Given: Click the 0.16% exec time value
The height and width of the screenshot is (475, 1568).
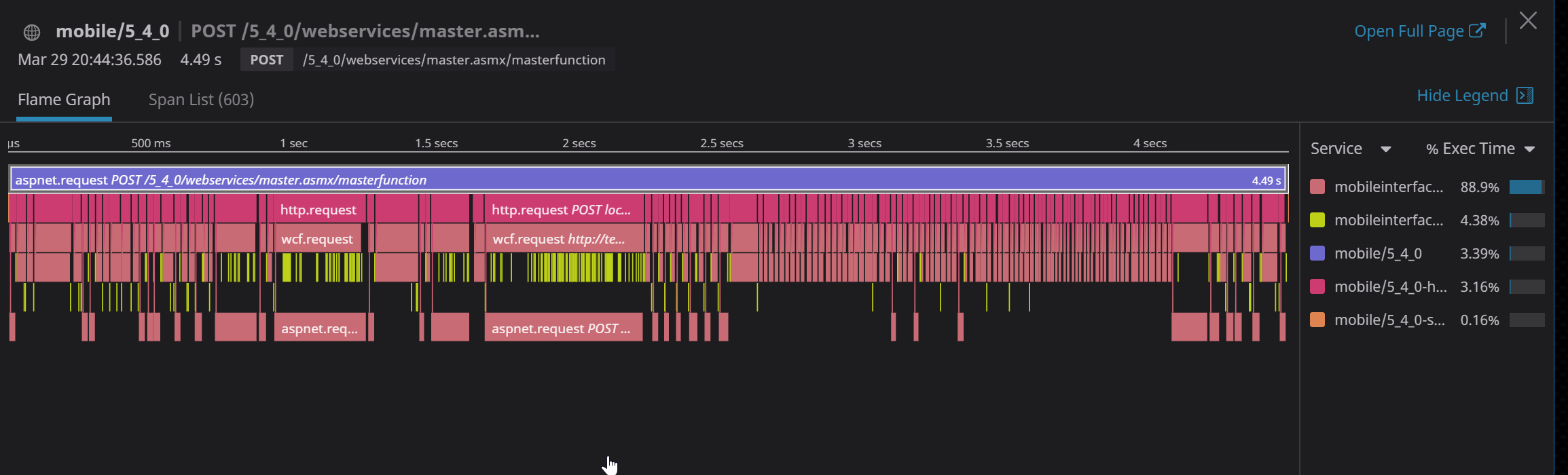Looking at the screenshot, I should 1480,320.
